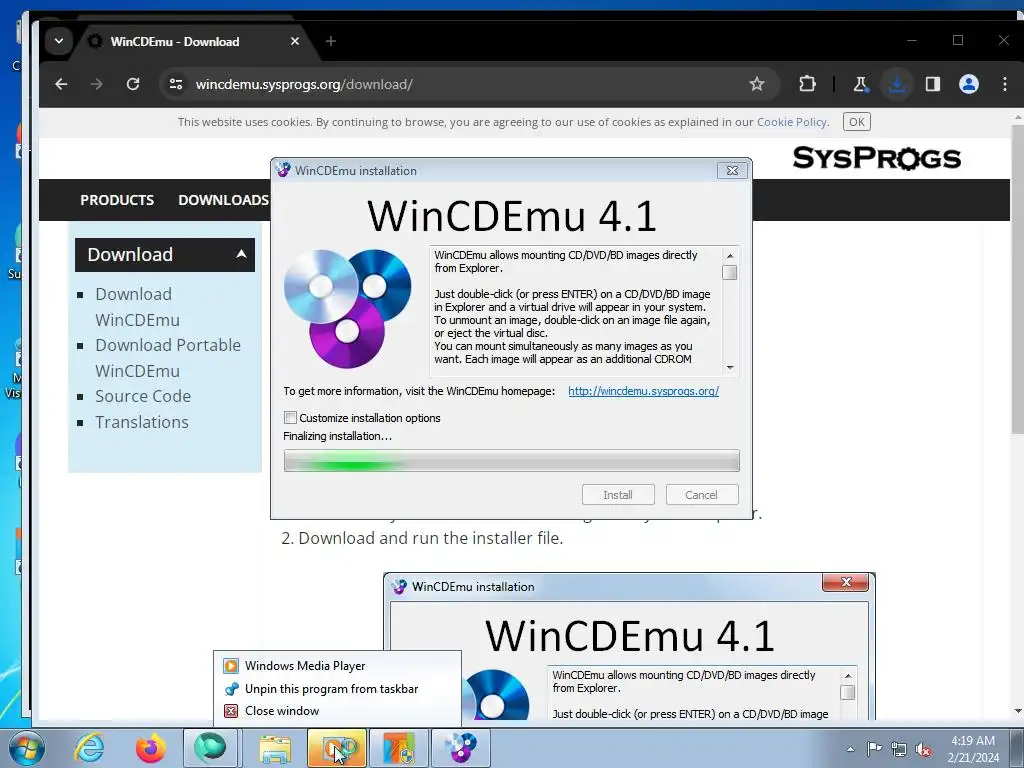Select Windows Media Player in jump list
Screen dimensions: 1024x768
pos(337,666)
